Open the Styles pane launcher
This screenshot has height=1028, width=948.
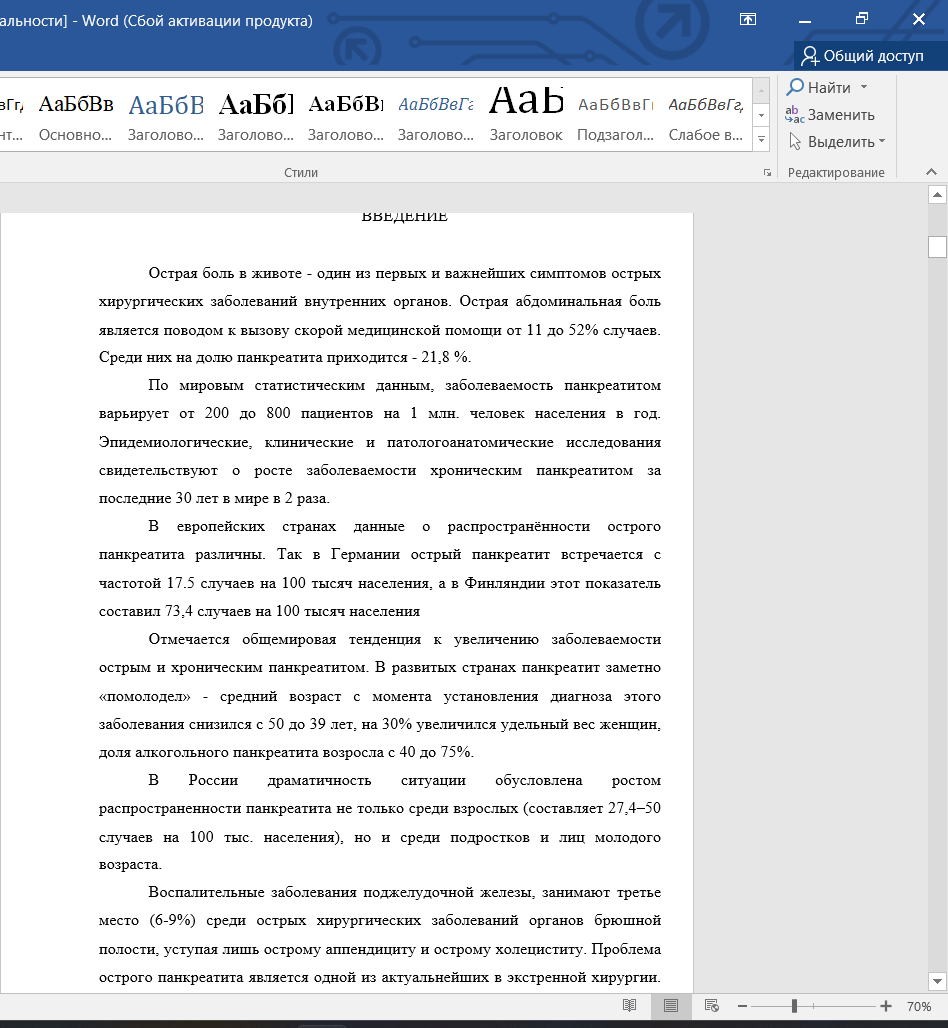767,173
